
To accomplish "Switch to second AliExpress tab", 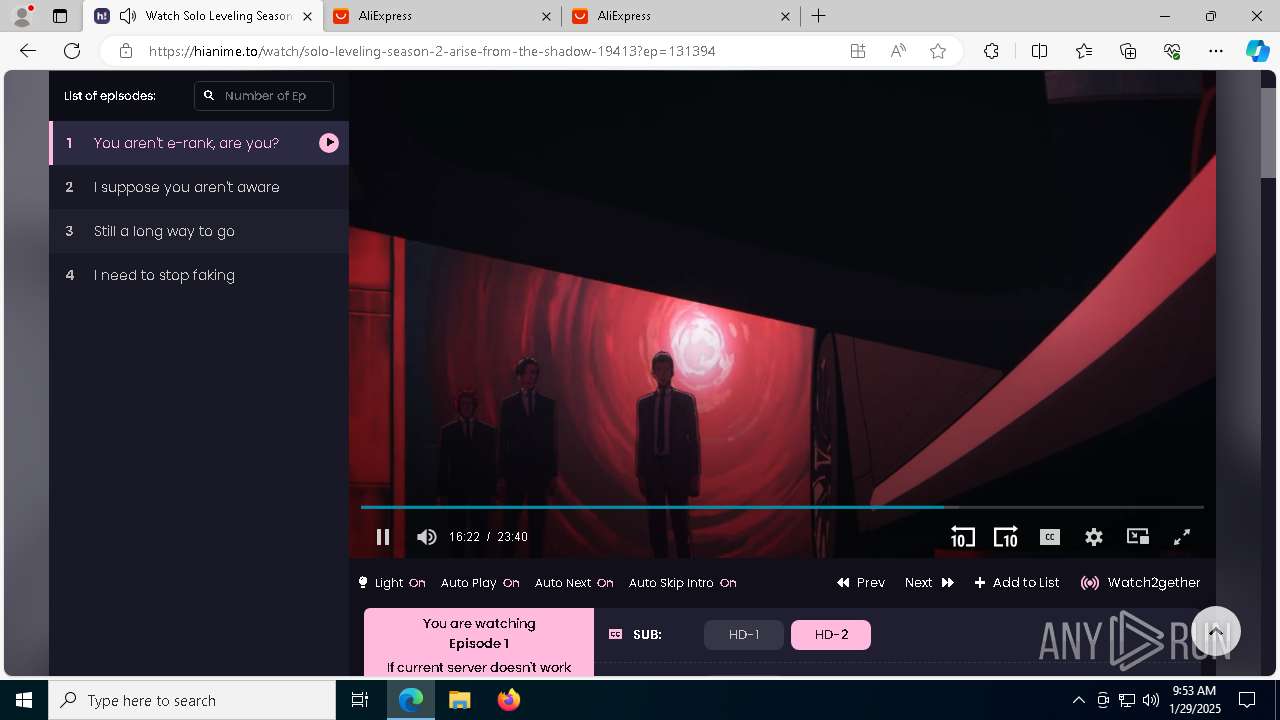I will (x=680, y=16).
